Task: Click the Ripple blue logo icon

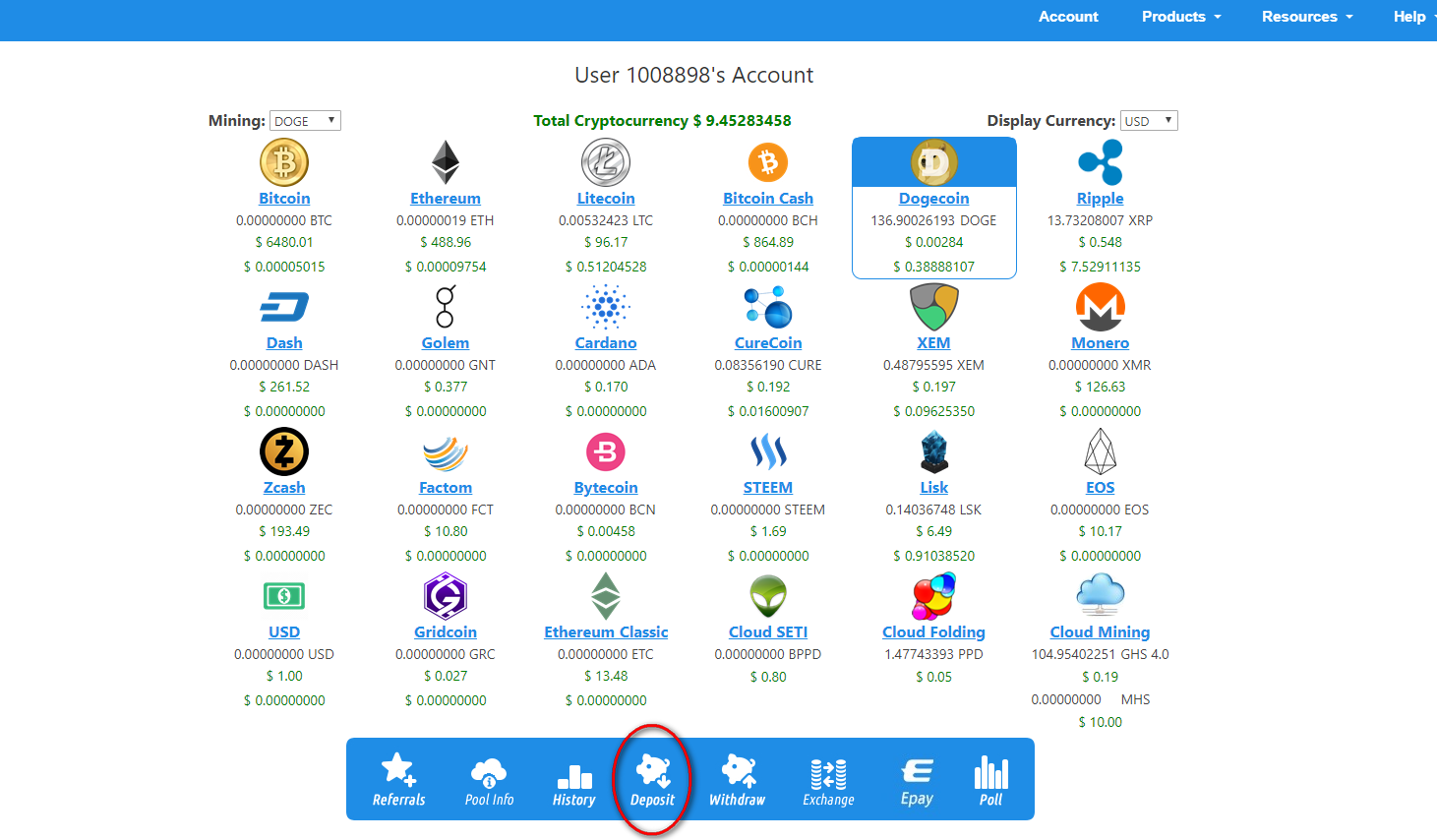Action: tap(1101, 162)
